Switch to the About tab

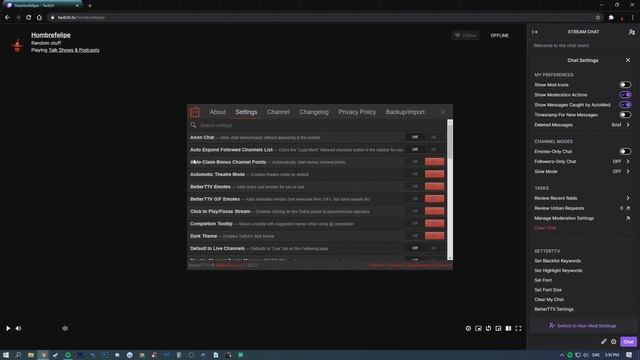coord(218,112)
